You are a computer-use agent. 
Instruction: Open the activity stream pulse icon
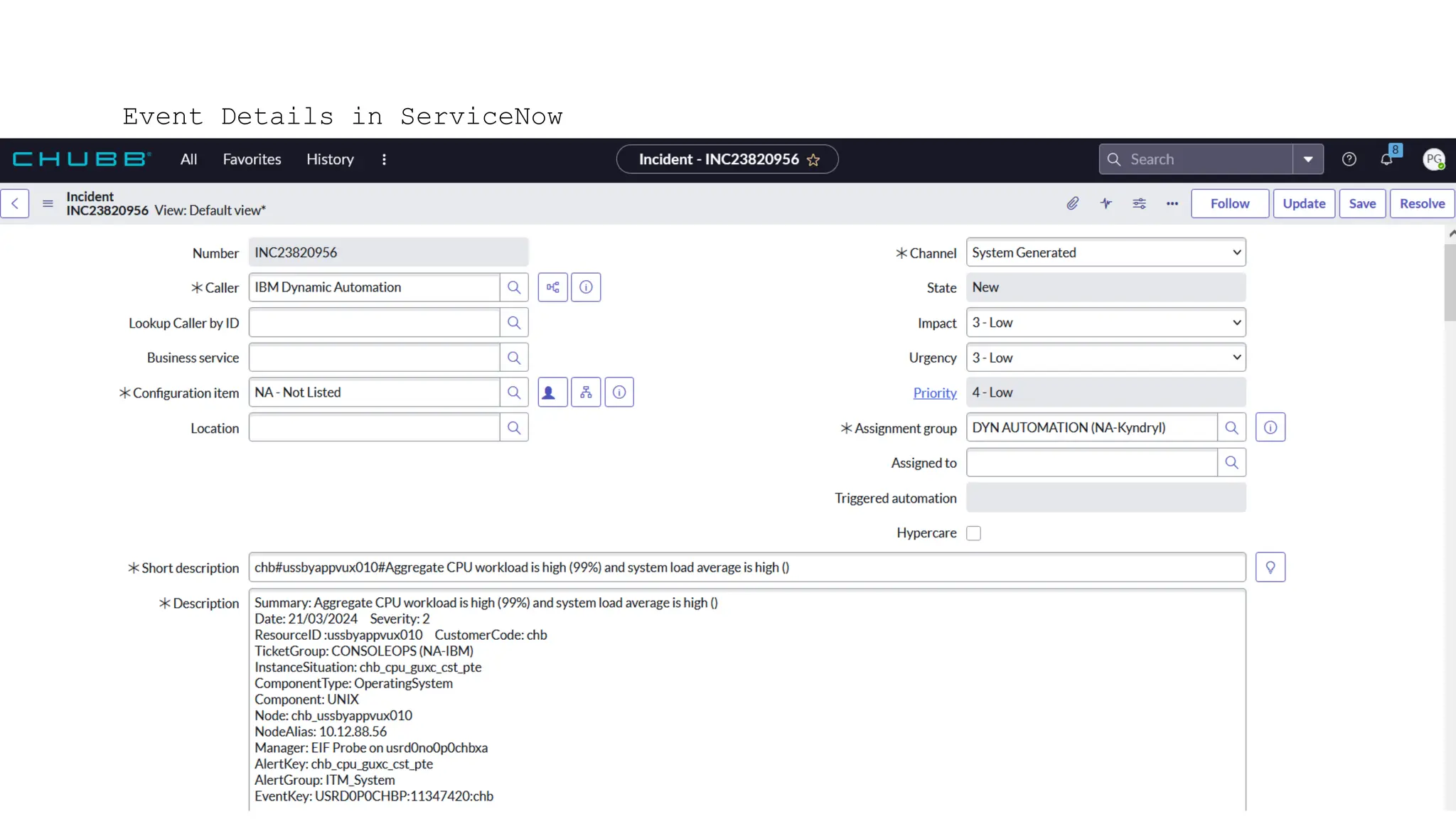tap(1106, 203)
